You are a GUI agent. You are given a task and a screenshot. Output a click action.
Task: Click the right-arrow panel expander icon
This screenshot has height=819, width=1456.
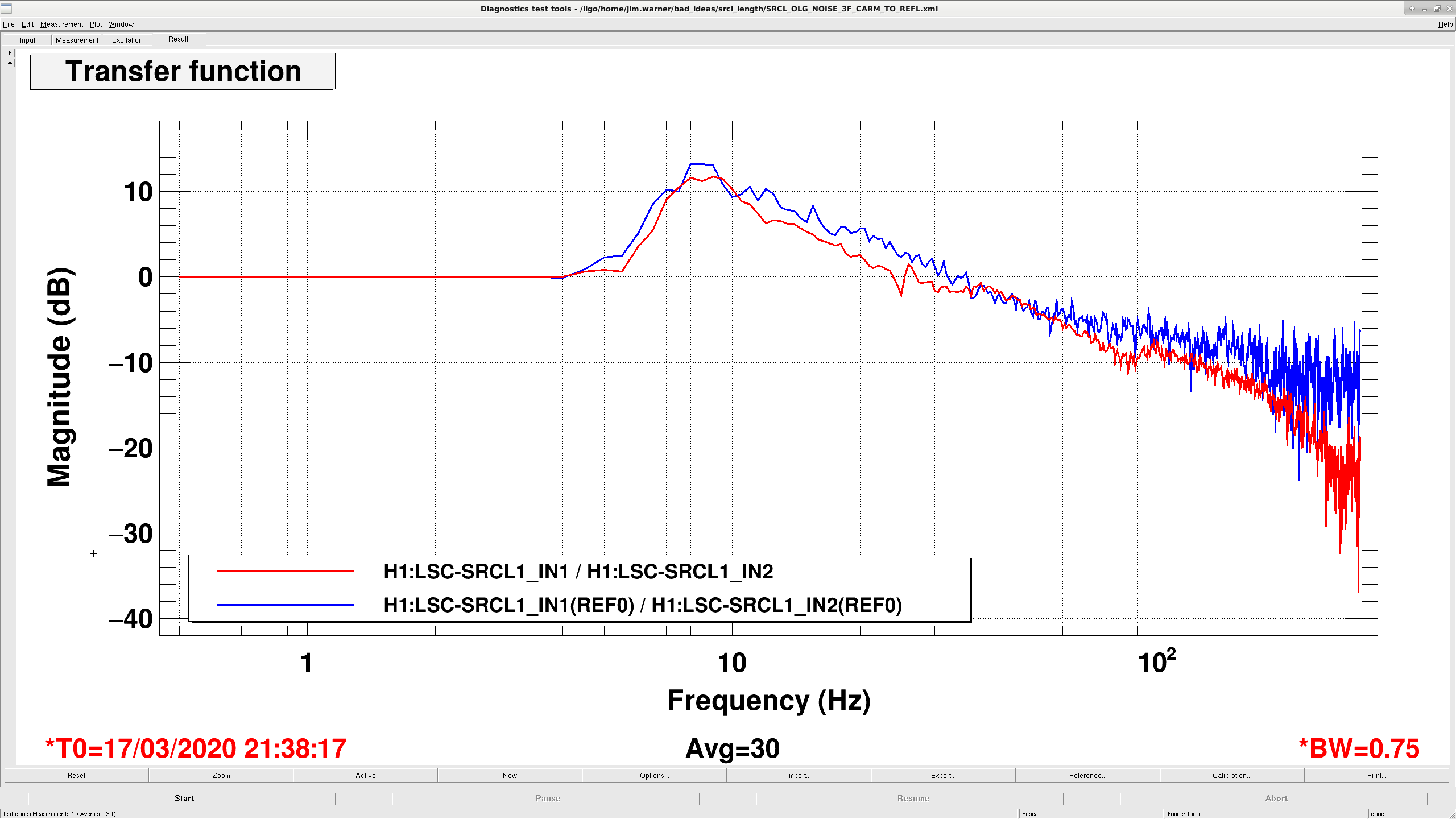[x=10, y=52]
